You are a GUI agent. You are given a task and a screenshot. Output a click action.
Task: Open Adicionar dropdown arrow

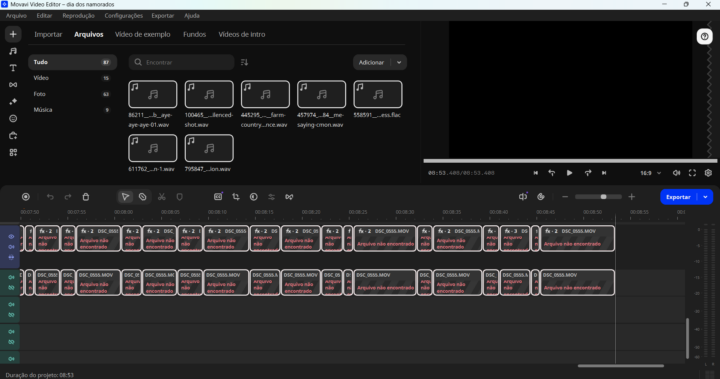click(399, 62)
